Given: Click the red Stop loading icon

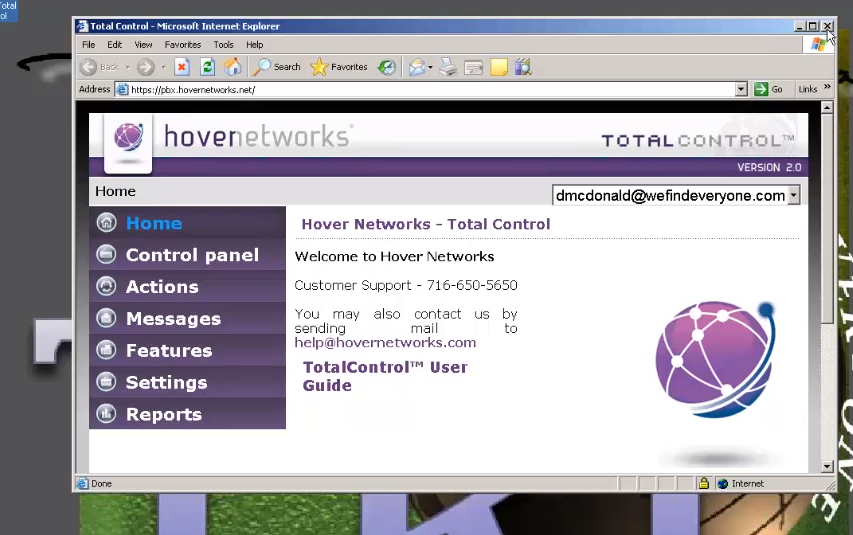Looking at the screenshot, I should click(182, 67).
